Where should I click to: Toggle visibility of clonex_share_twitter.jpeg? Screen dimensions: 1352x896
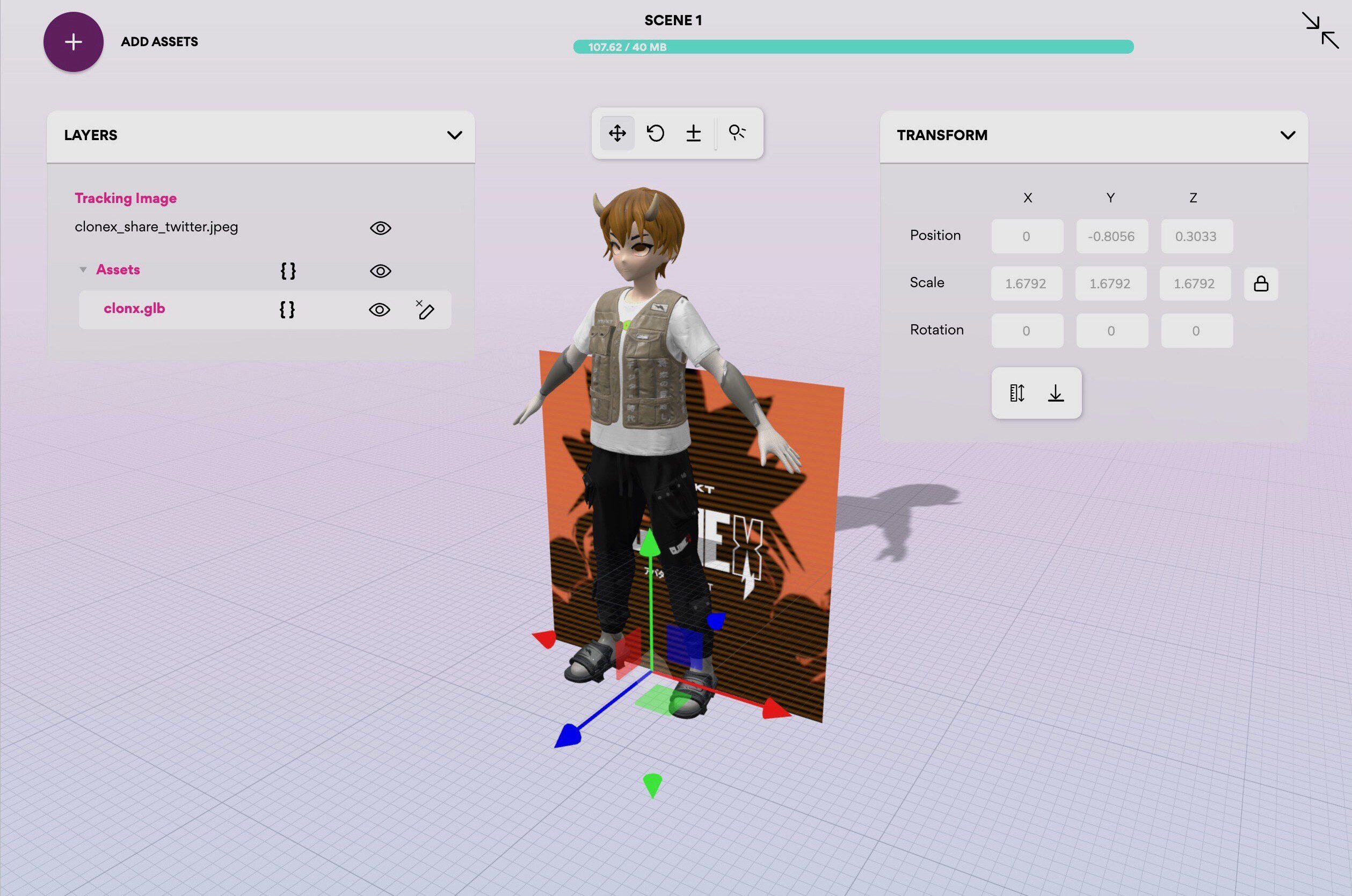coord(380,228)
